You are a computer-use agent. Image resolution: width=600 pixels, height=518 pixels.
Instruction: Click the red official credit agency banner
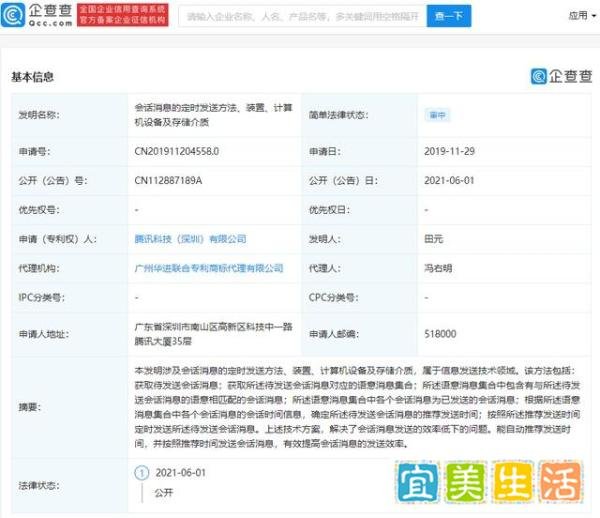(x=122, y=15)
